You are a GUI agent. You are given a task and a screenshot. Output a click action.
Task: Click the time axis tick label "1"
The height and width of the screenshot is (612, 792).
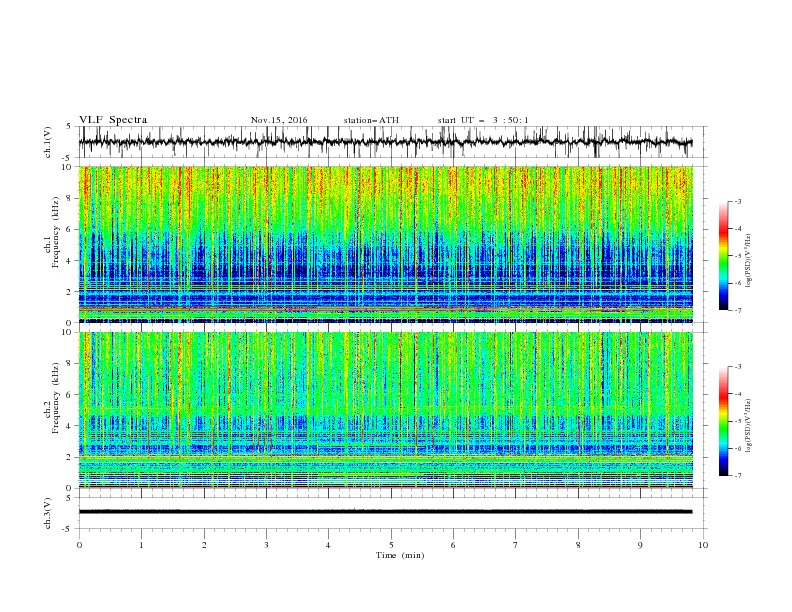[141, 545]
